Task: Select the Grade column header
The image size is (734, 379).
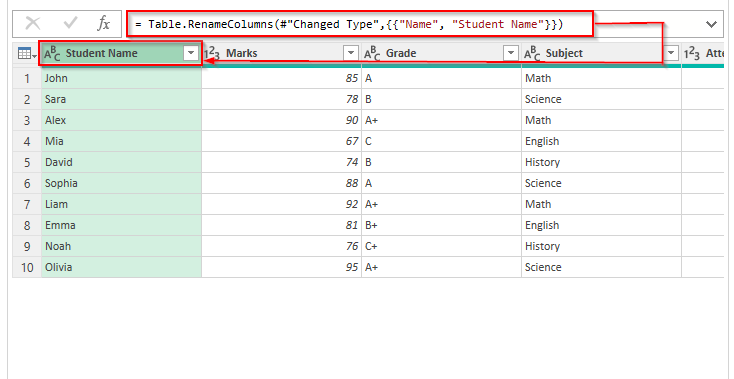Action: click(x=441, y=54)
